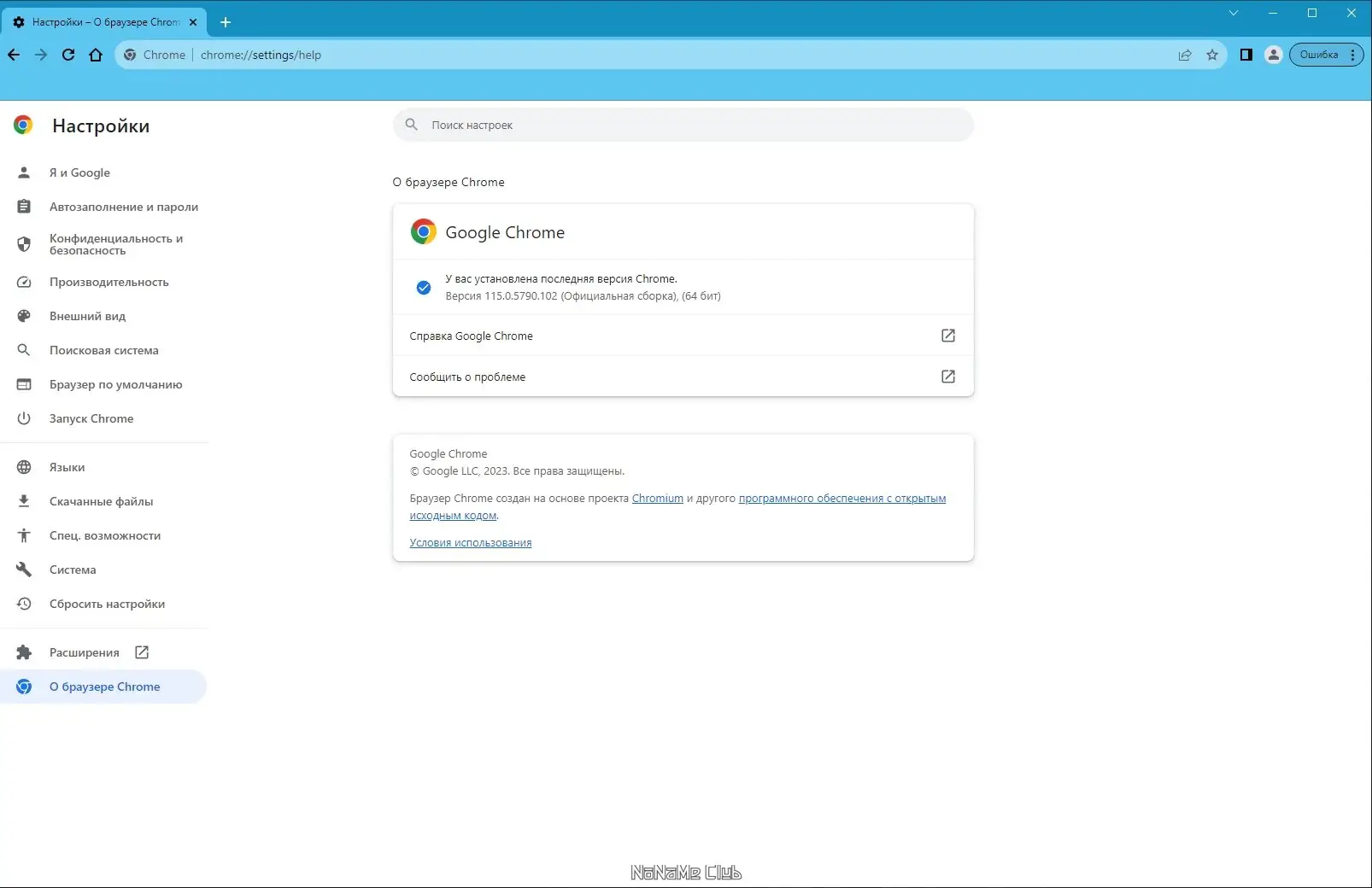This screenshot has height=888, width=1372.
Task: Open the side panel icon
Action: [1246, 55]
